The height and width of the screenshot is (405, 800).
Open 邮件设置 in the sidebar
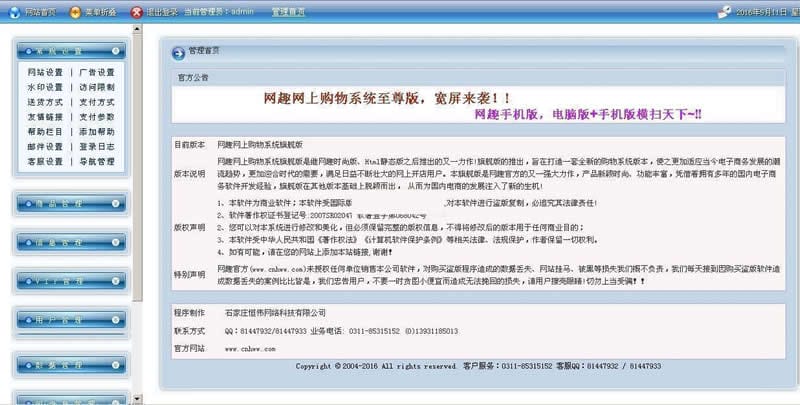pyautogui.click(x=45, y=146)
